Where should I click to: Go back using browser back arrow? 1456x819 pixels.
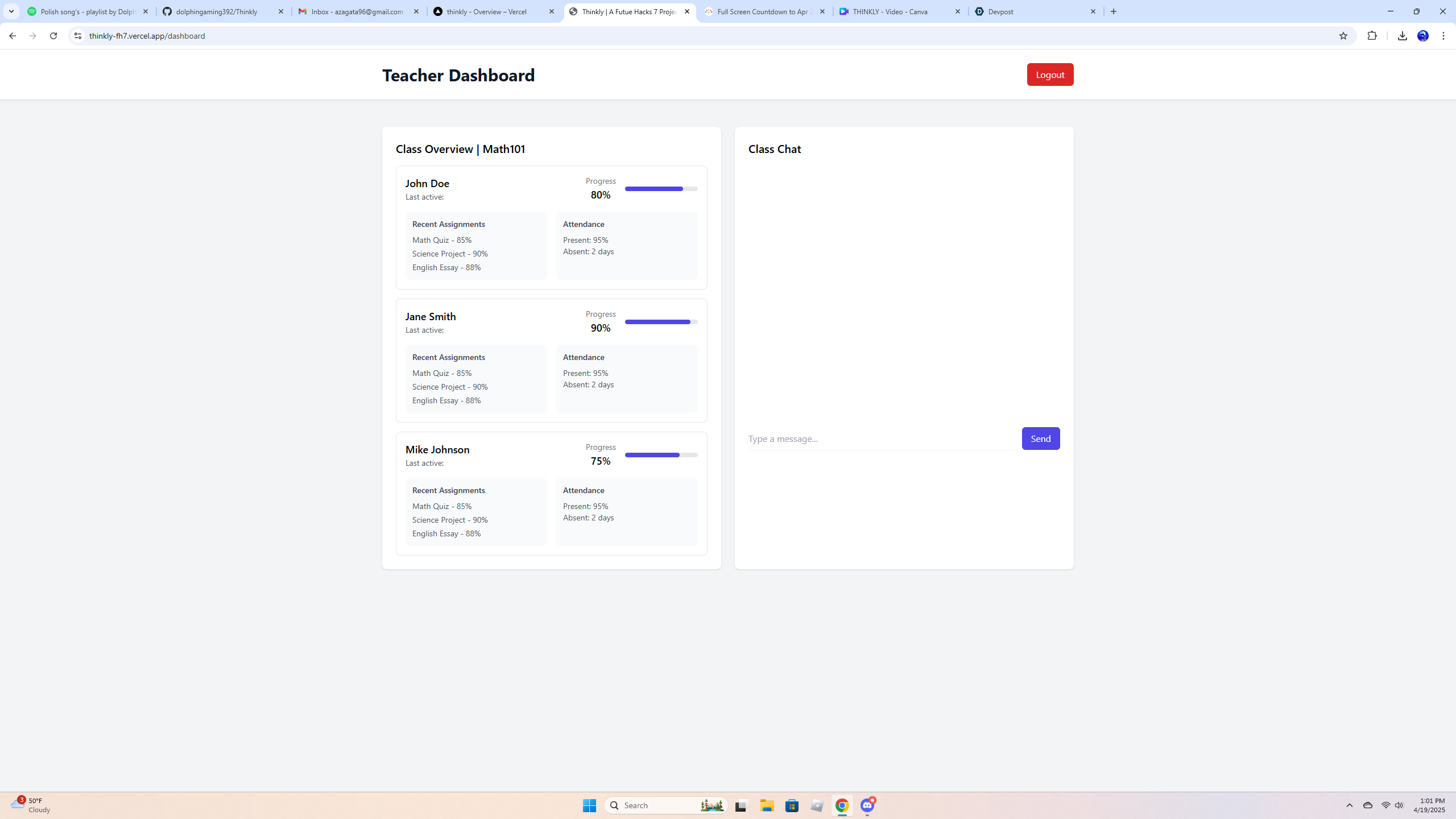[13, 36]
